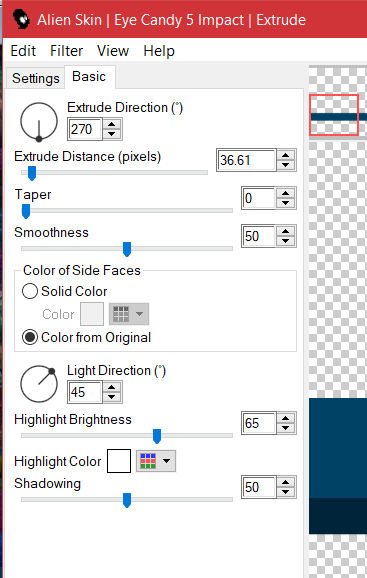367x578 pixels.
Task: Open the Edit menu
Action: coord(23,51)
